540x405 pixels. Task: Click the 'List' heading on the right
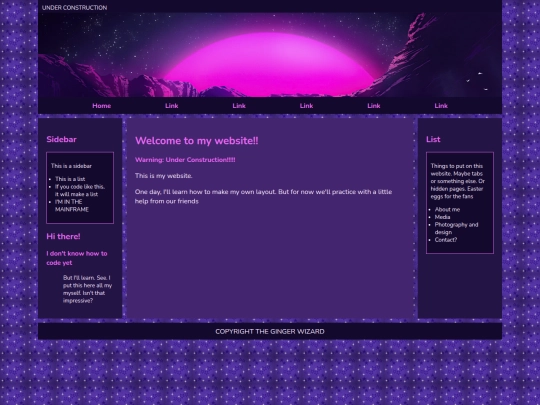[x=433, y=139]
